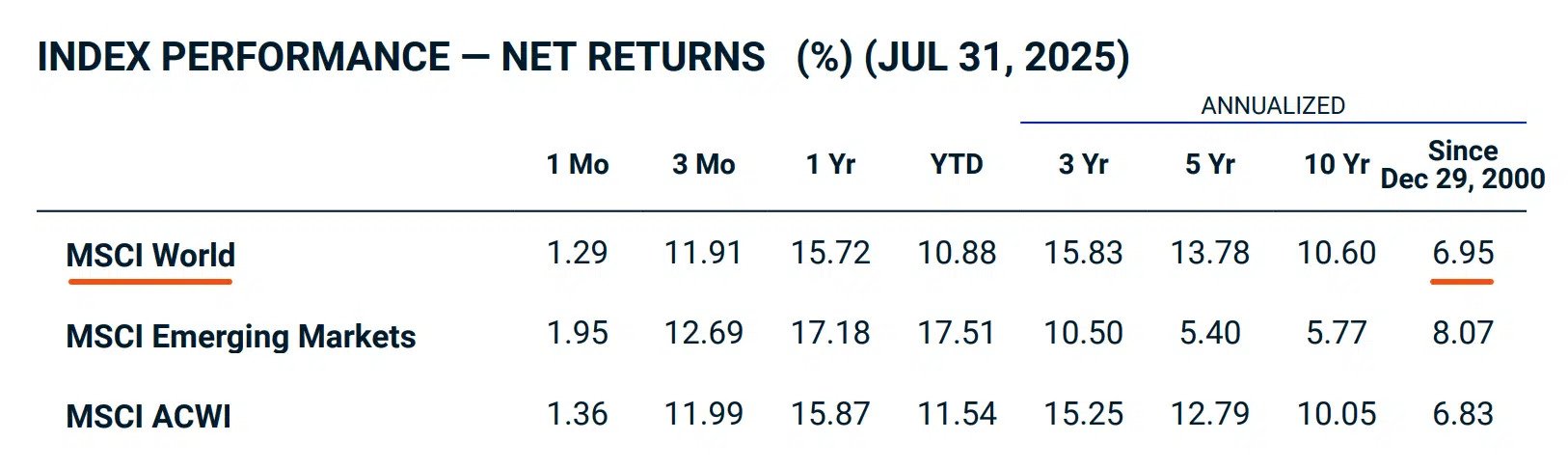Click Emerging Markets since-inception value 8.07
Viewport: 1568px width, 469px height.
click(1463, 334)
